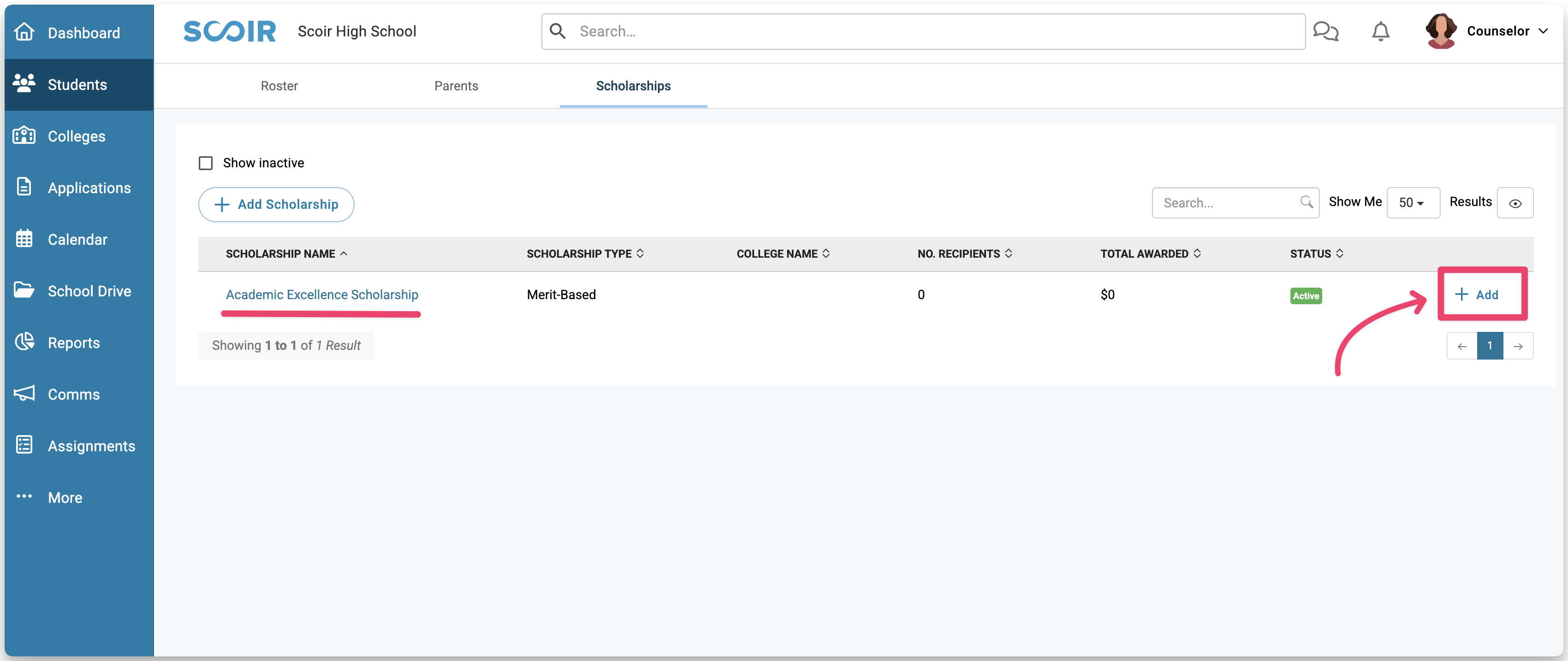Go to Calendar in sidebar
This screenshot has width=1568, height=661.
tap(77, 239)
